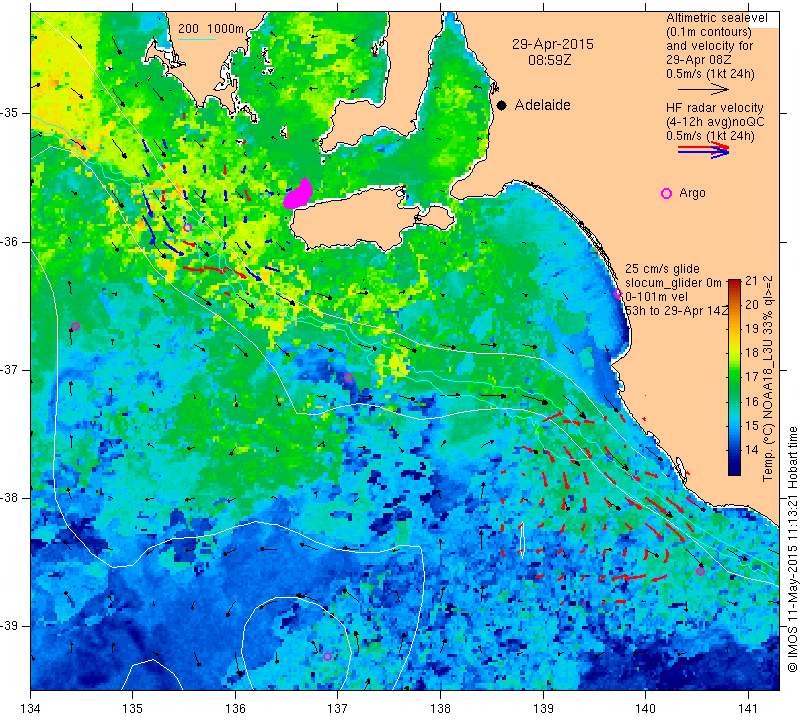Click the latitude axis label -37
This screenshot has width=800, height=720.
(9, 369)
